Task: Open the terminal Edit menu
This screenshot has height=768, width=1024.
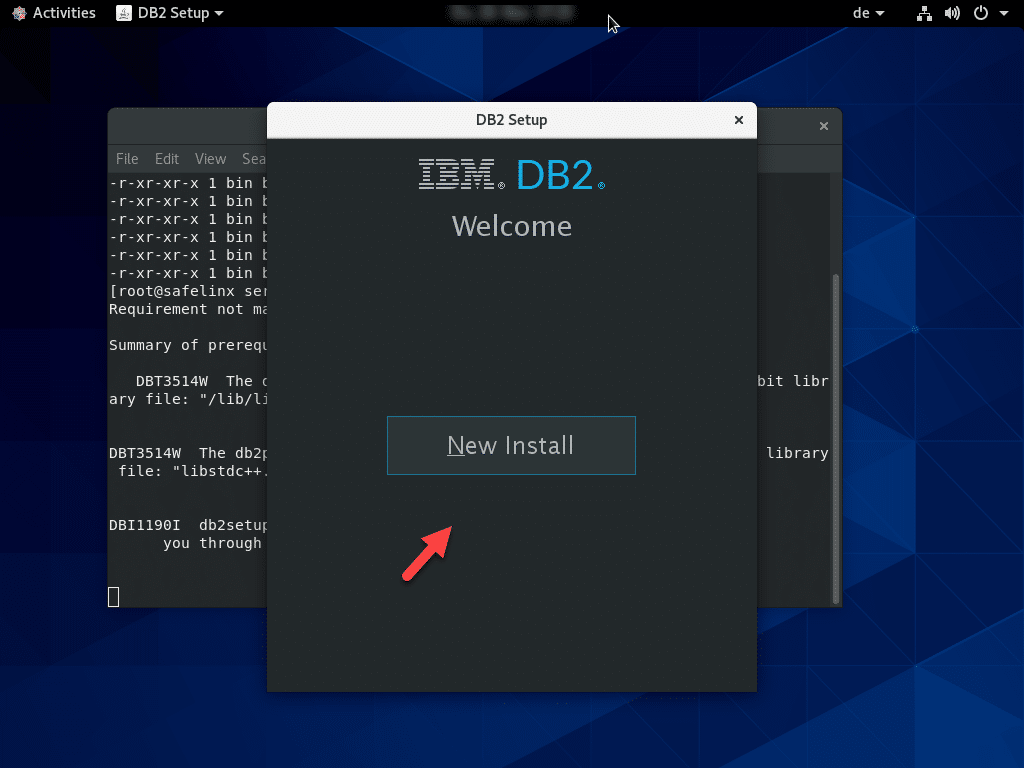Action: pyautogui.click(x=167, y=159)
